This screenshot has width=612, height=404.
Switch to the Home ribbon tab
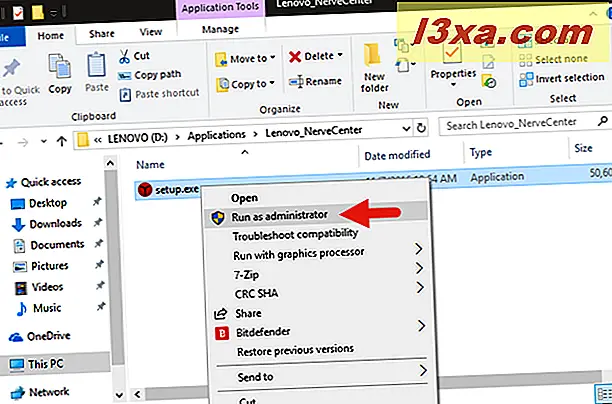click(51, 36)
